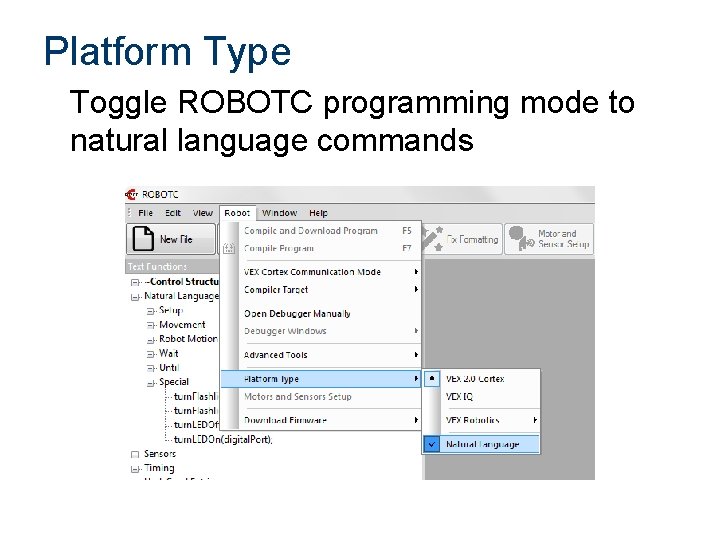Toggle the Wait tree node expander

click(151, 354)
